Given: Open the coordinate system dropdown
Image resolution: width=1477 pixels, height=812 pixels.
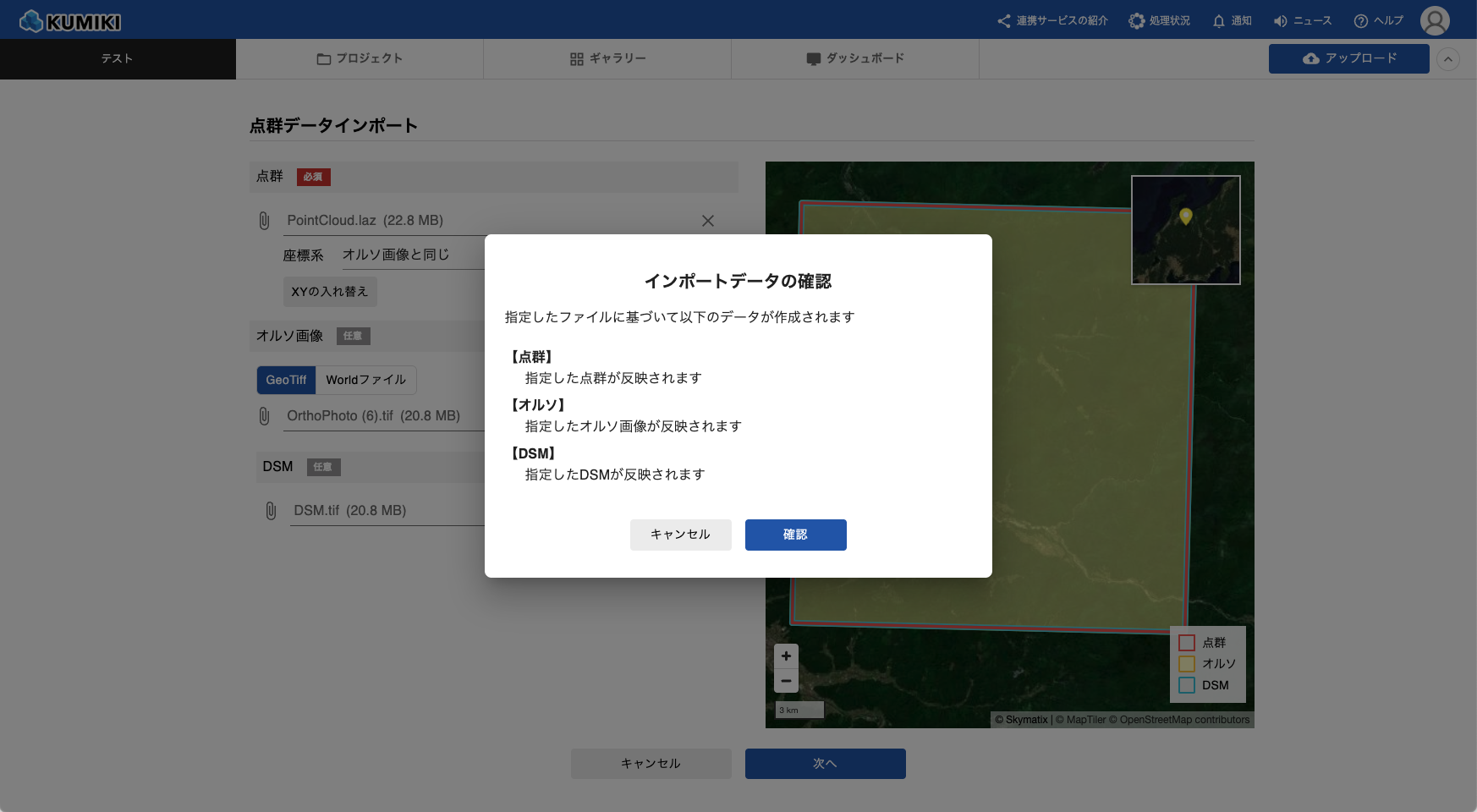Looking at the screenshot, I should coord(412,255).
